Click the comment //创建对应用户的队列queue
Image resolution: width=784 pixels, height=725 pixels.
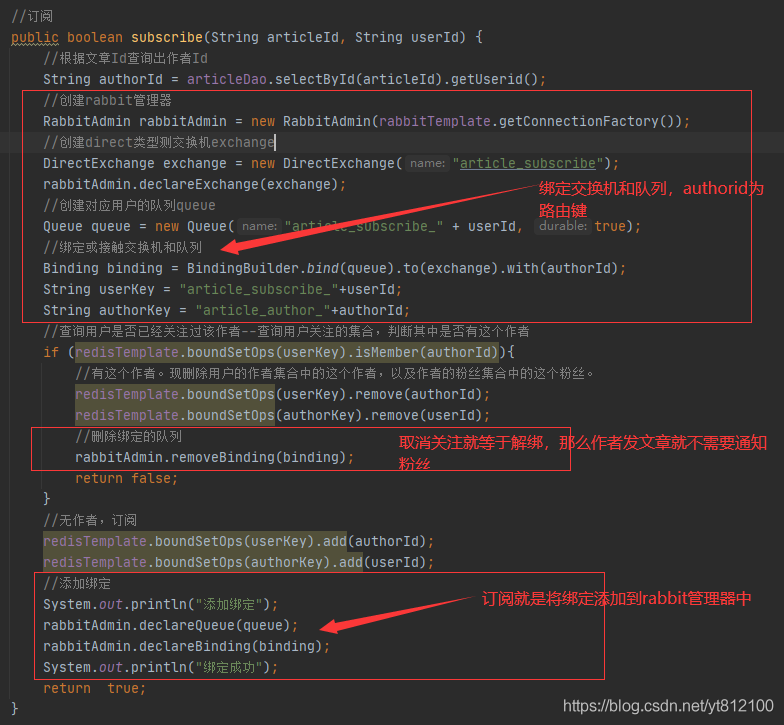pyautogui.click(x=130, y=206)
